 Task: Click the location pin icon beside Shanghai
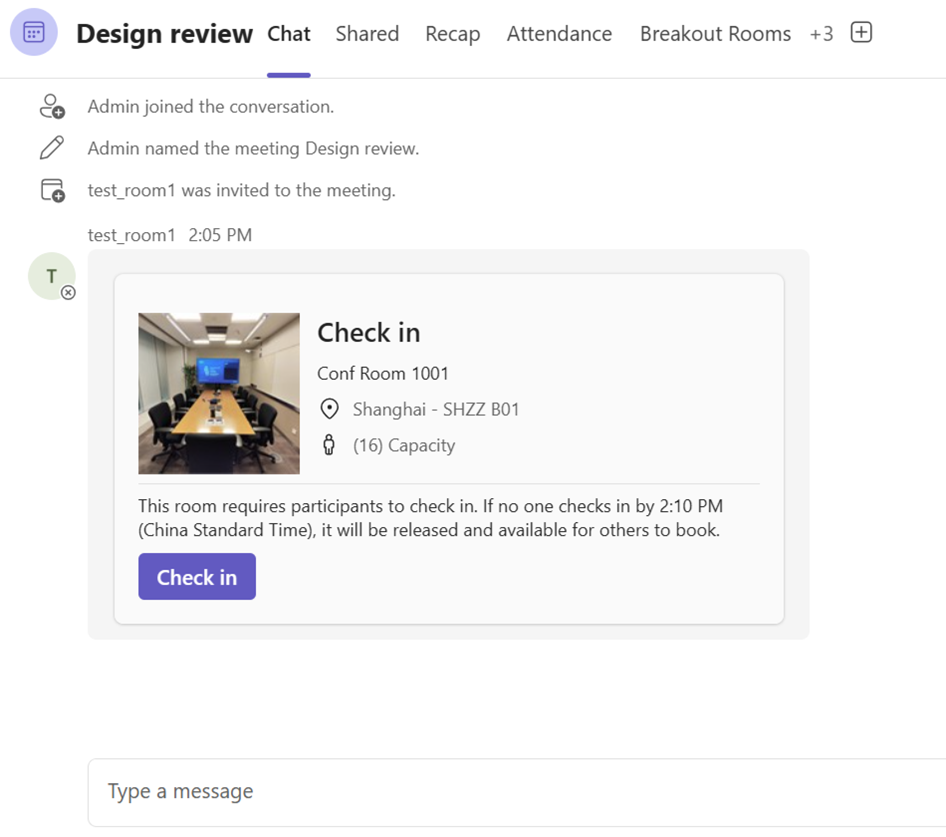[x=329, y=409]
